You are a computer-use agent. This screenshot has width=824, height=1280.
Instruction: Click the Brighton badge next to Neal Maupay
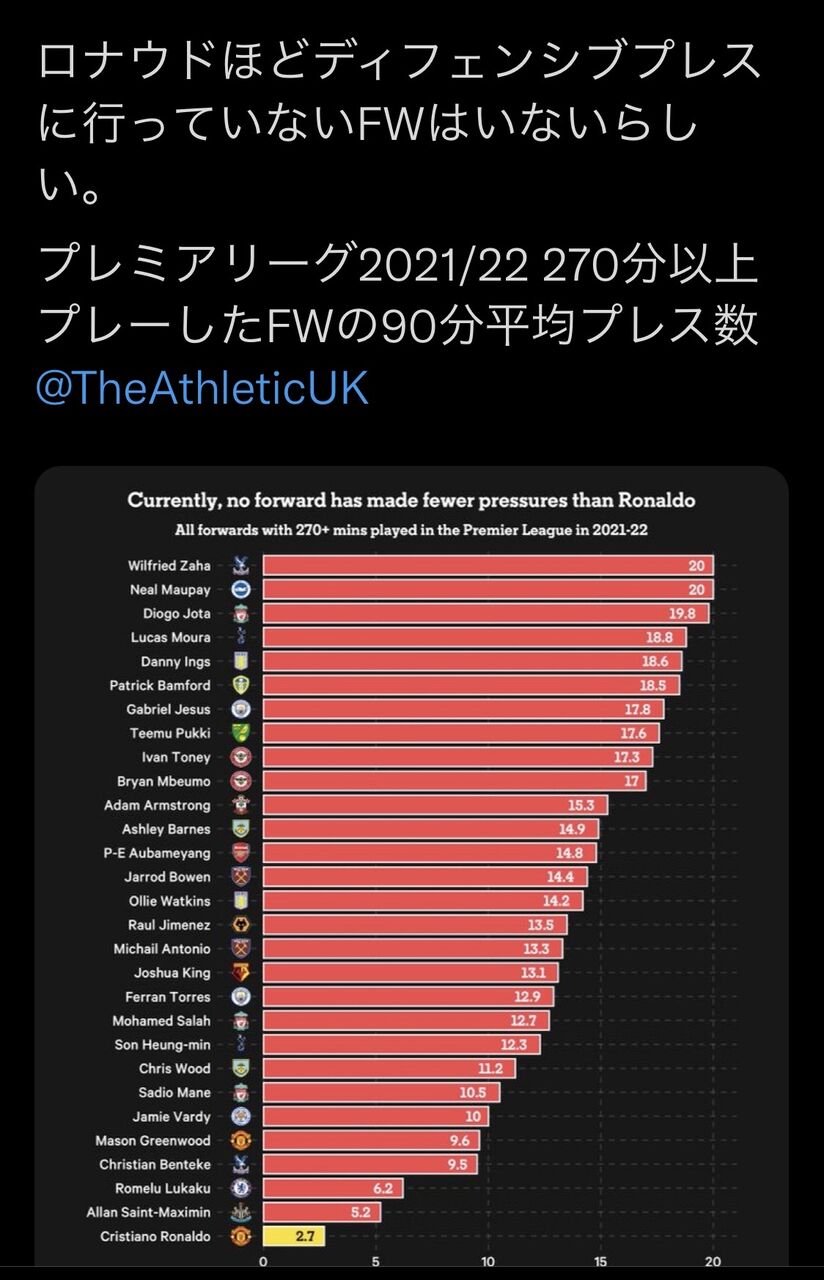(x=240, y=589)
